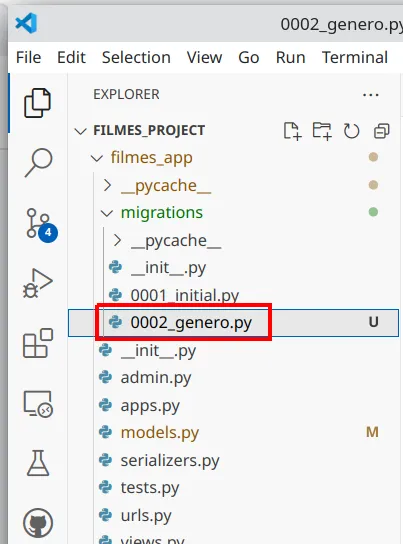Open the Run menu
Screen dimensions: 403x544
click(291, 57)
